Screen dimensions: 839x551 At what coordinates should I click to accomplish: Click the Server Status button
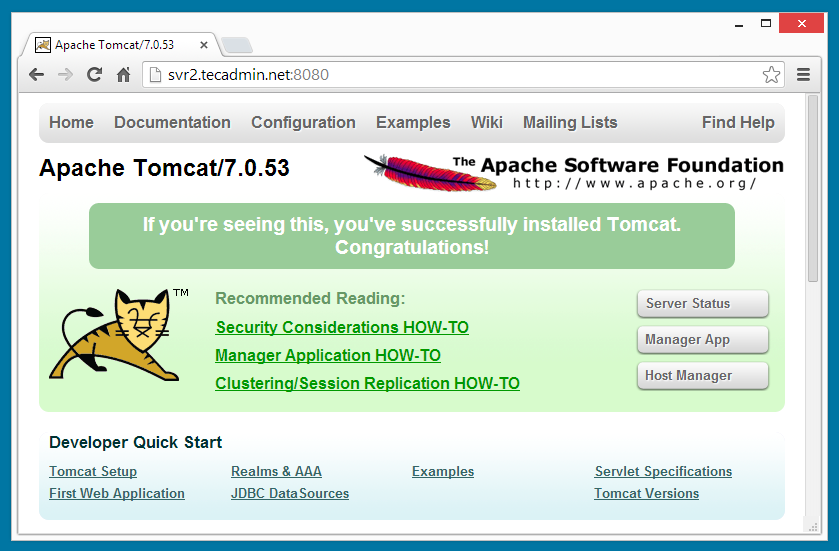(x=703, y=303)
